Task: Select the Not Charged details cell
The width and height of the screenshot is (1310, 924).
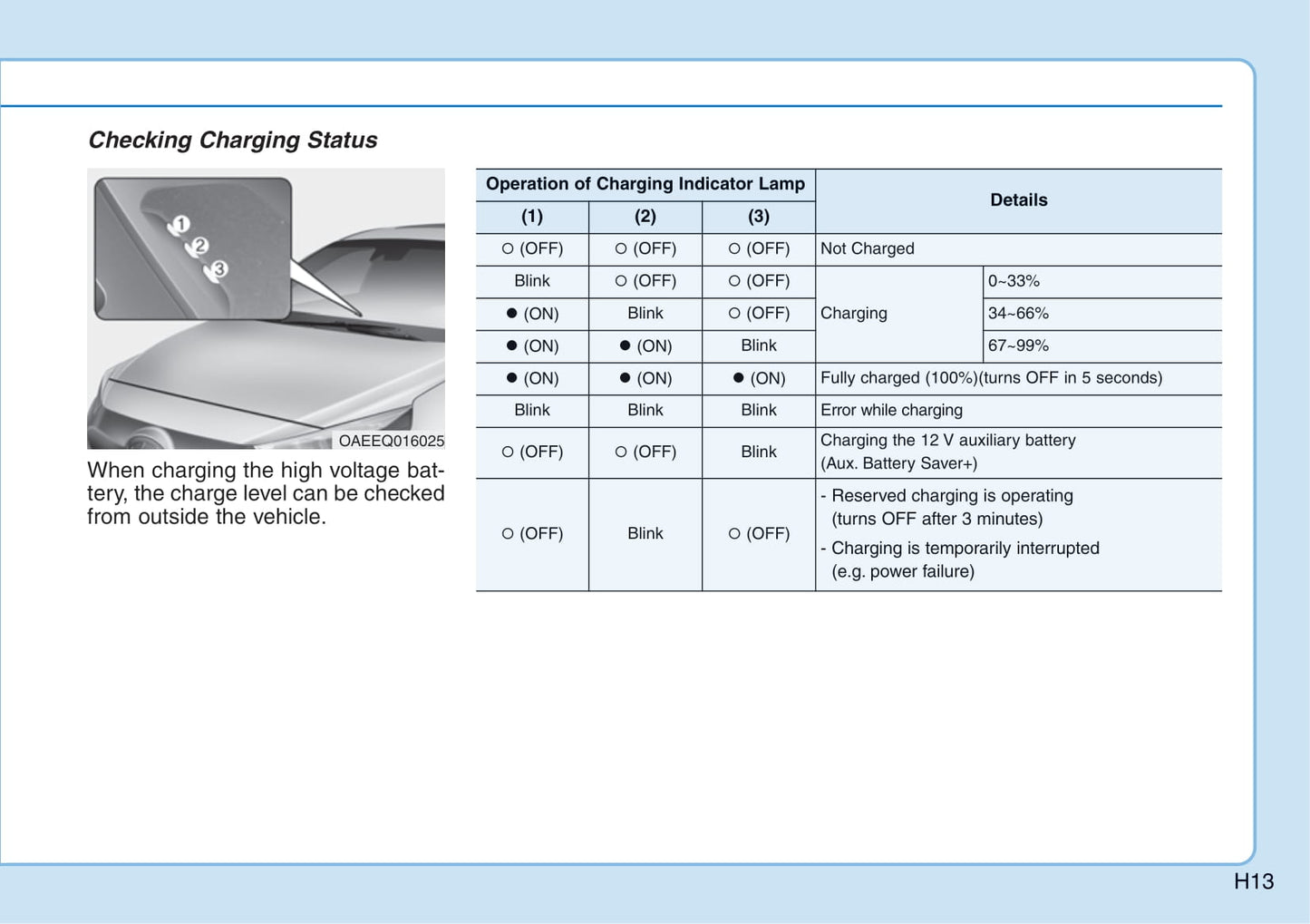Action: 867,248
